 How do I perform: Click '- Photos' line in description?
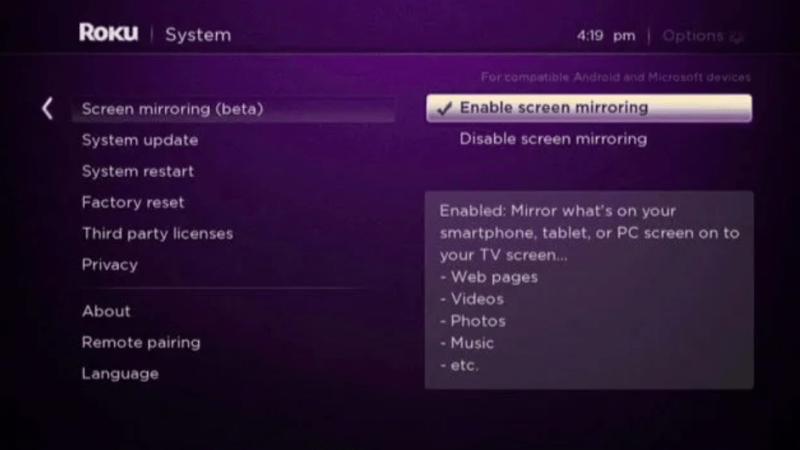(473, 321)
